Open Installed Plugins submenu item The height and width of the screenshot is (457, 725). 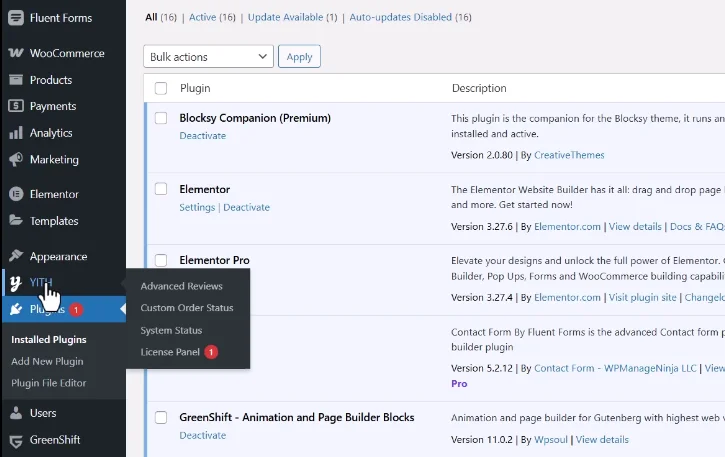pyautogui.click(x=49, y=340)
